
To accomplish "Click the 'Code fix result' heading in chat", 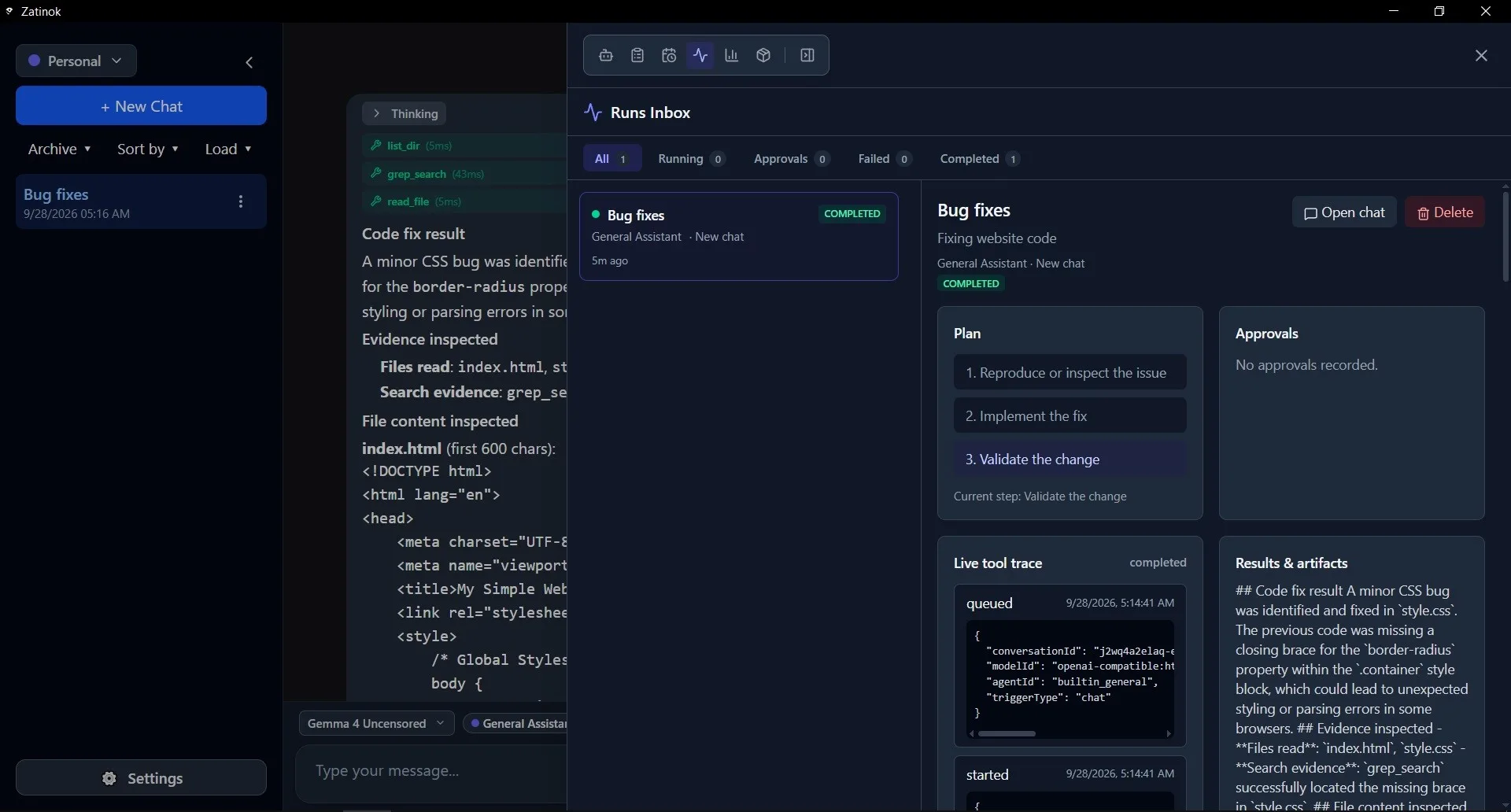I will 413,234.
